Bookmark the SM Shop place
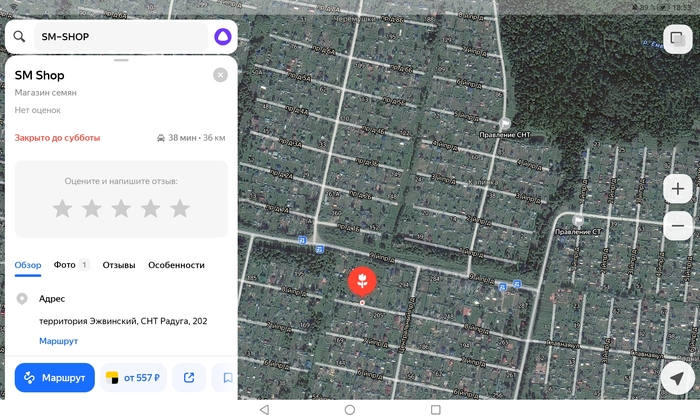The image size is (700, 420). click(227, 378)
